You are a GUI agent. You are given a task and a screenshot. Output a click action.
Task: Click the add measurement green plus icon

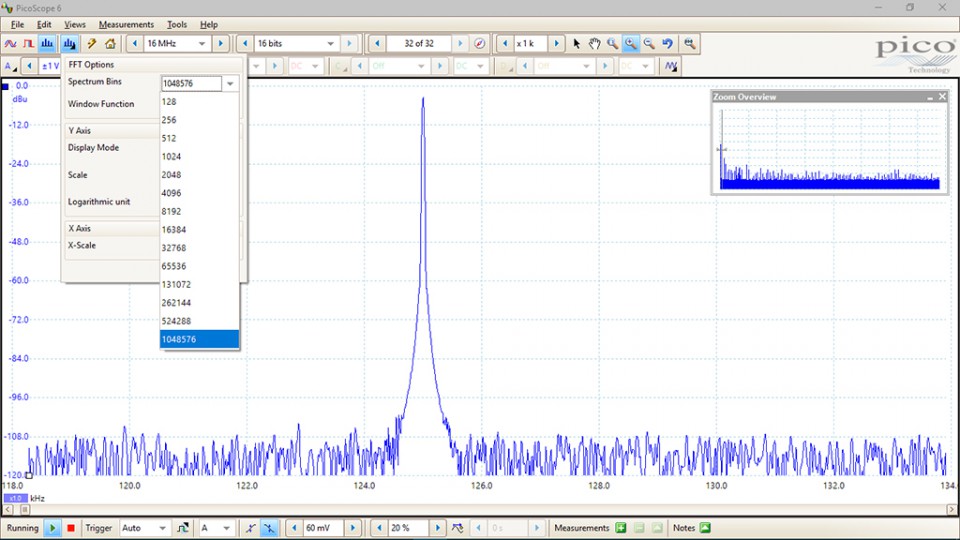click(x=620, y=528)
